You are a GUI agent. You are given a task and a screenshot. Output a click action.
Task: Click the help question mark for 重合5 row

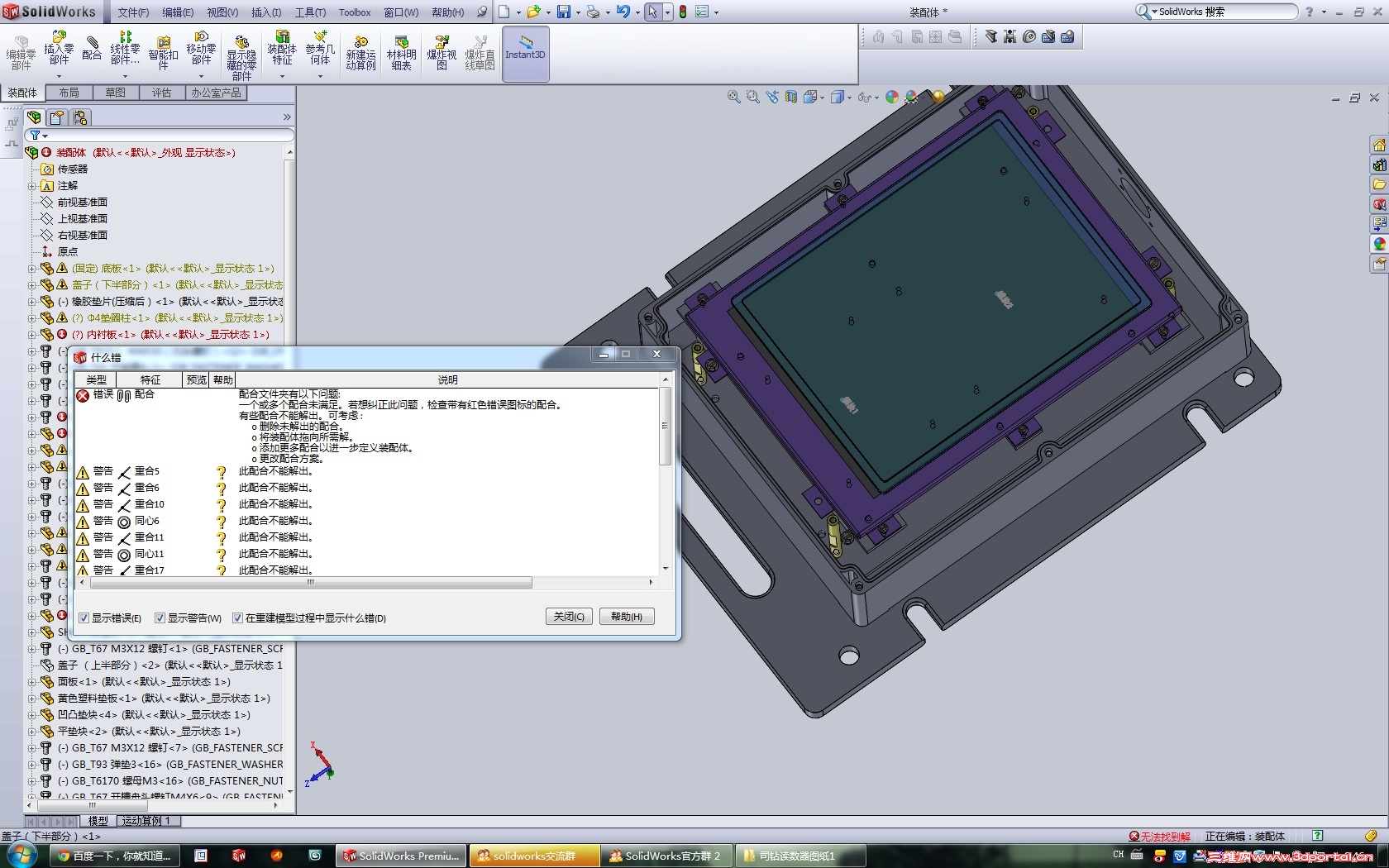tap(221, 472)
